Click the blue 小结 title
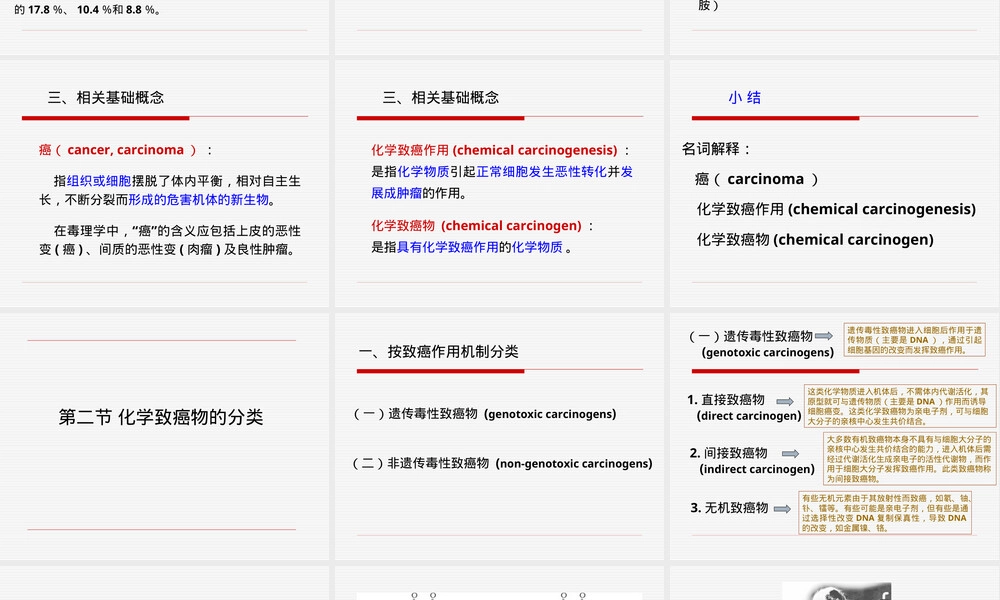This screenshot has width=1000, height=600. tap(744, 98)
